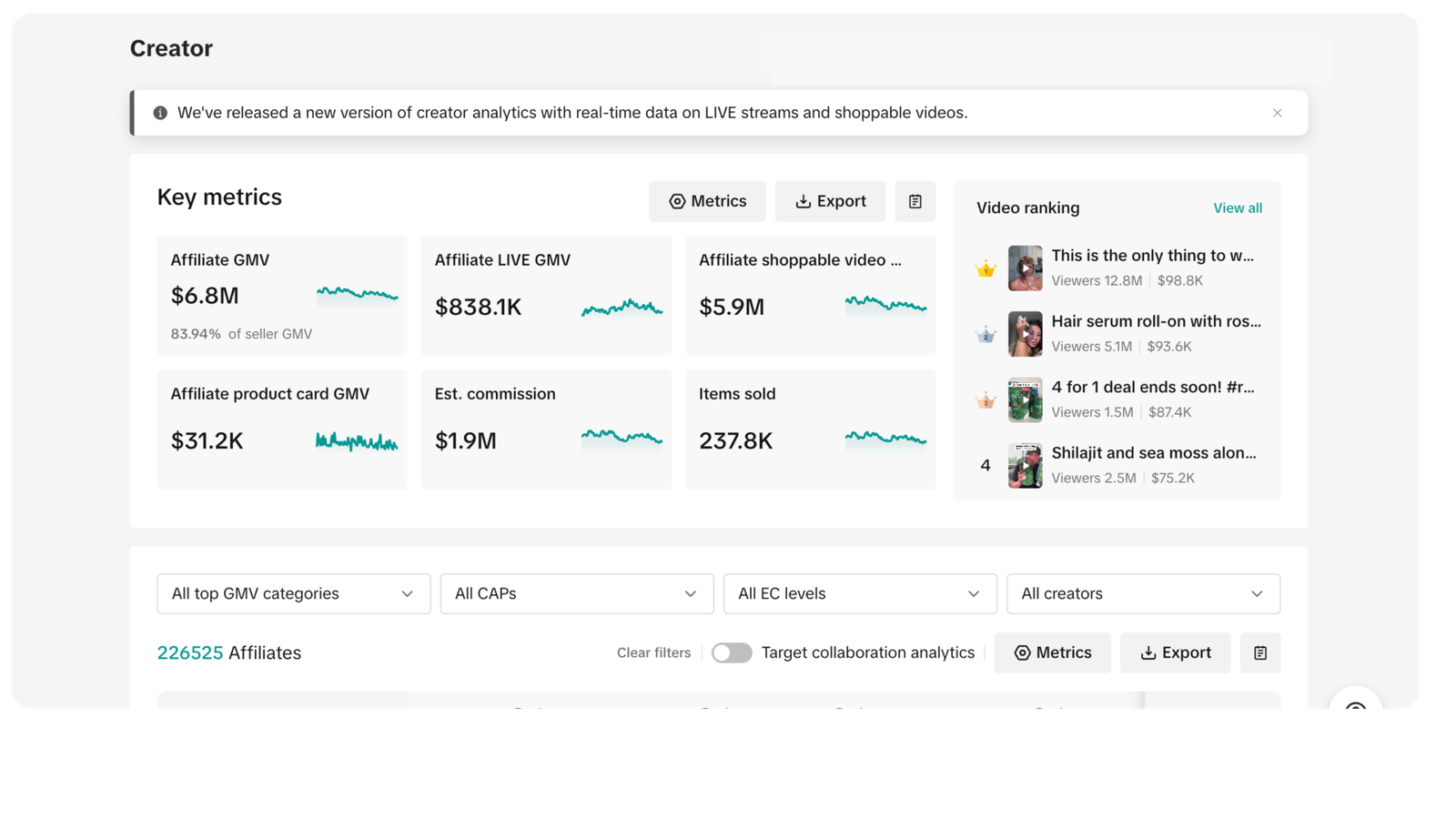
Task: Dismiss the creator analytics notification banner
Action: (1277, 113)
